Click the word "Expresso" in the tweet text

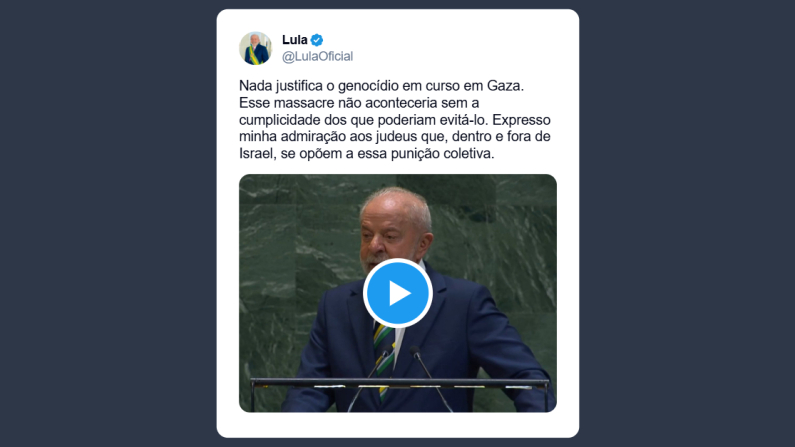(521, 120)
